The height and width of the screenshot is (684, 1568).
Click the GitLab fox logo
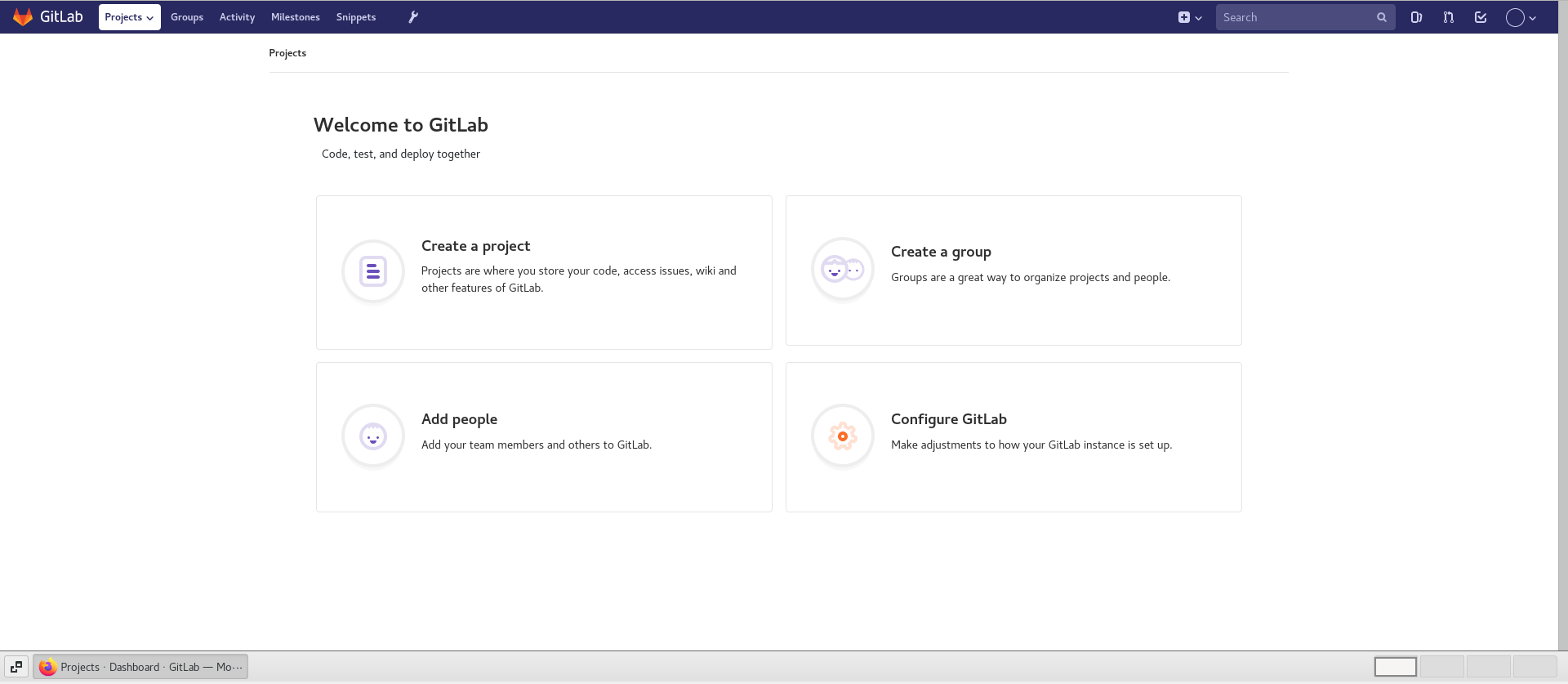(23, 17)
